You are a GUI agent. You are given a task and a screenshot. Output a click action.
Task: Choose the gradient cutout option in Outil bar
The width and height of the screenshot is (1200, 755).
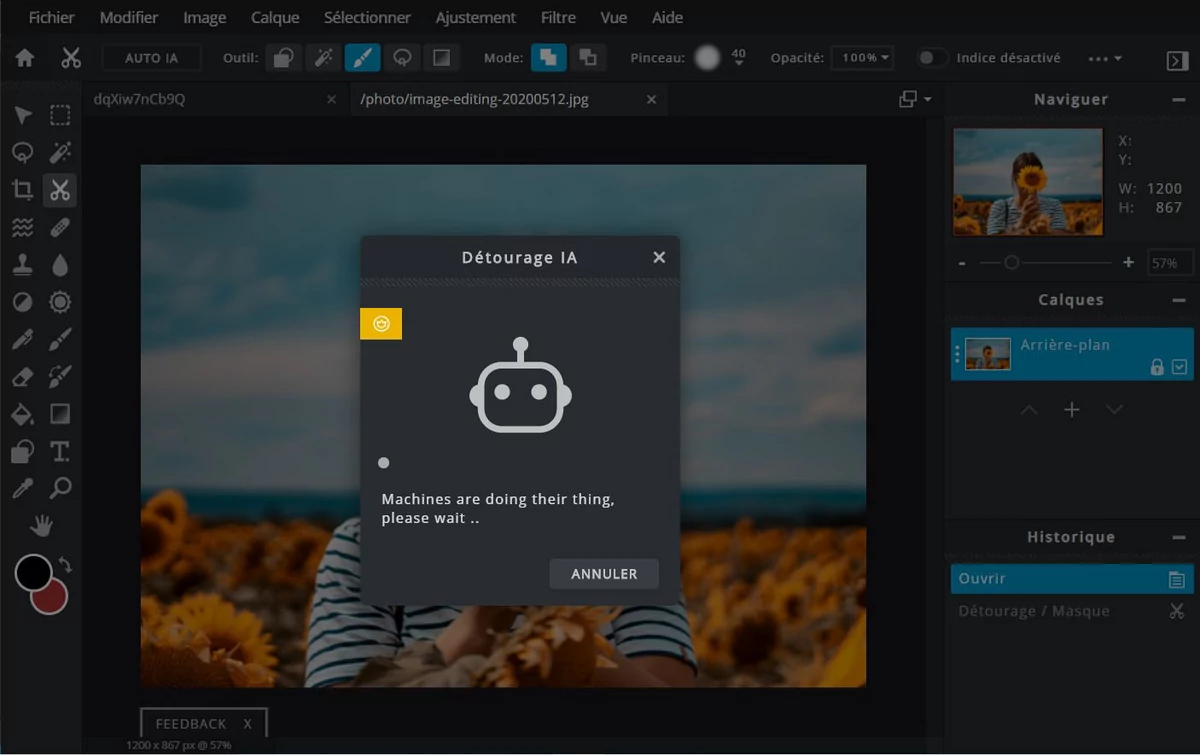(441, 58)
